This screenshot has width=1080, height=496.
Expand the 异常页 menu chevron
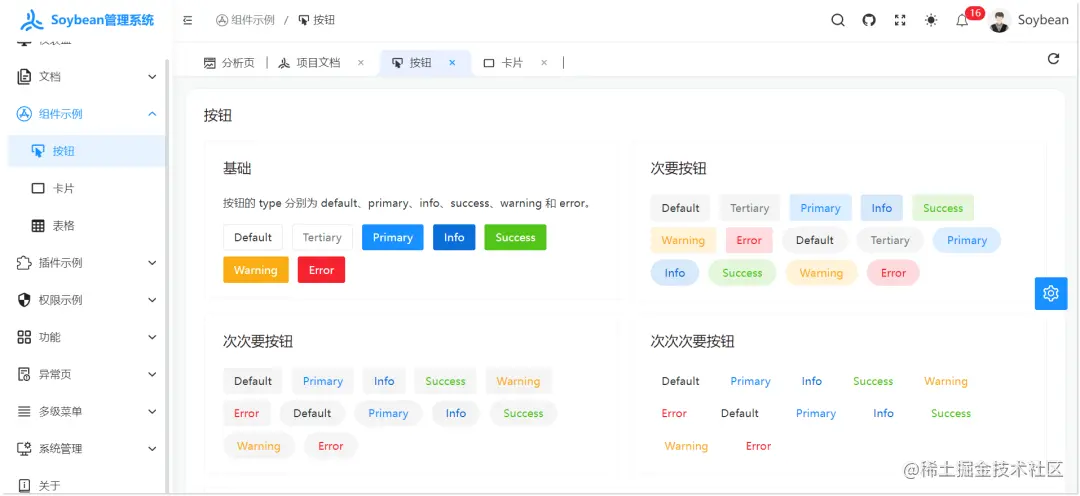(153, 374)
